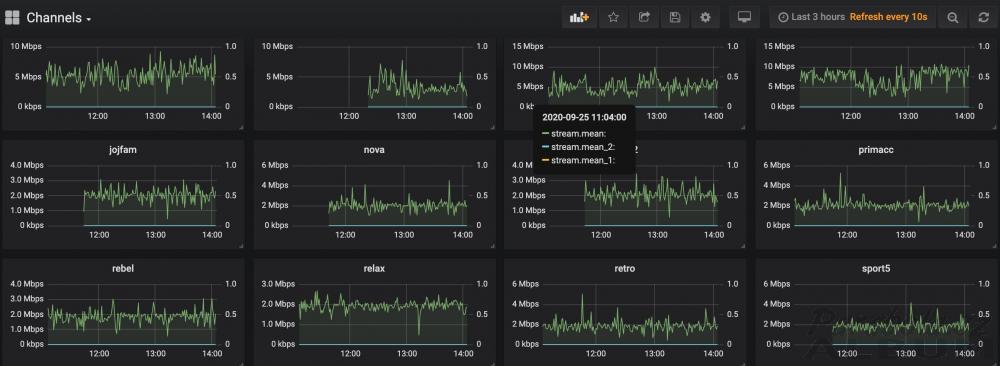Open the relax panel title menu
The width and height of the screenshot is (1000, 366).
coord(374,268)
